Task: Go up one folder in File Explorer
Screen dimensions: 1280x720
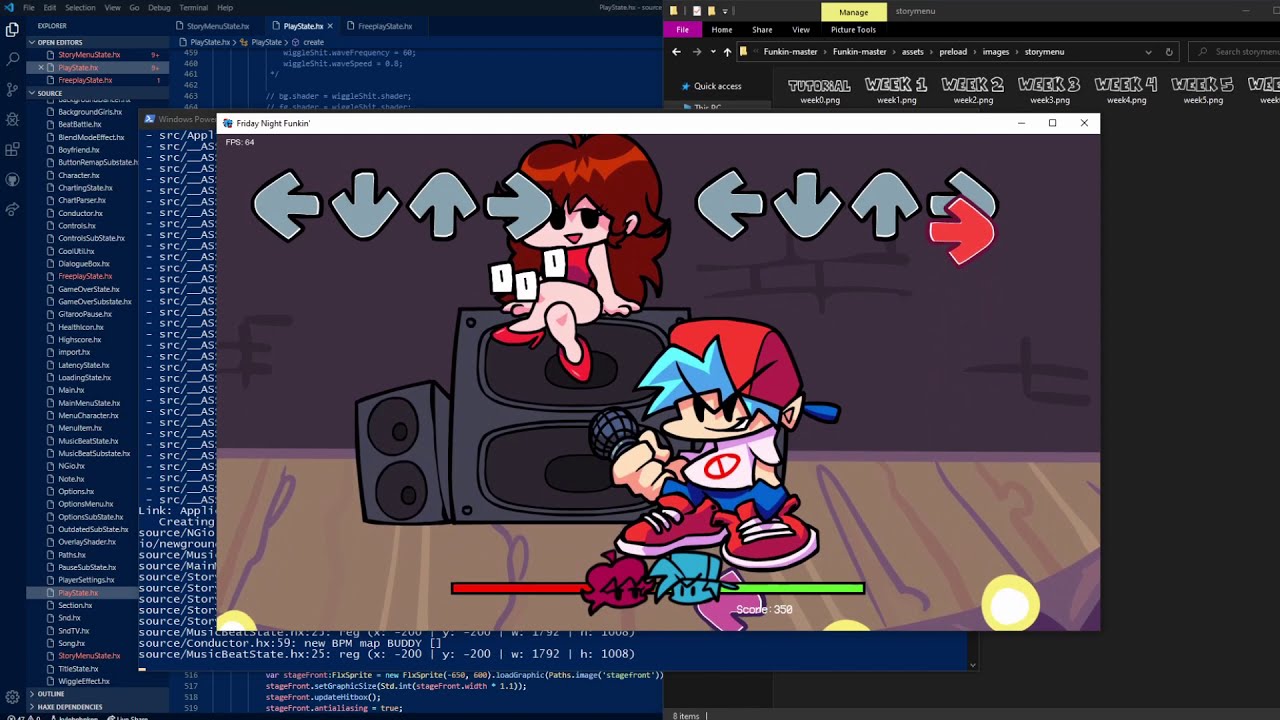Action: tap(727, 52)
